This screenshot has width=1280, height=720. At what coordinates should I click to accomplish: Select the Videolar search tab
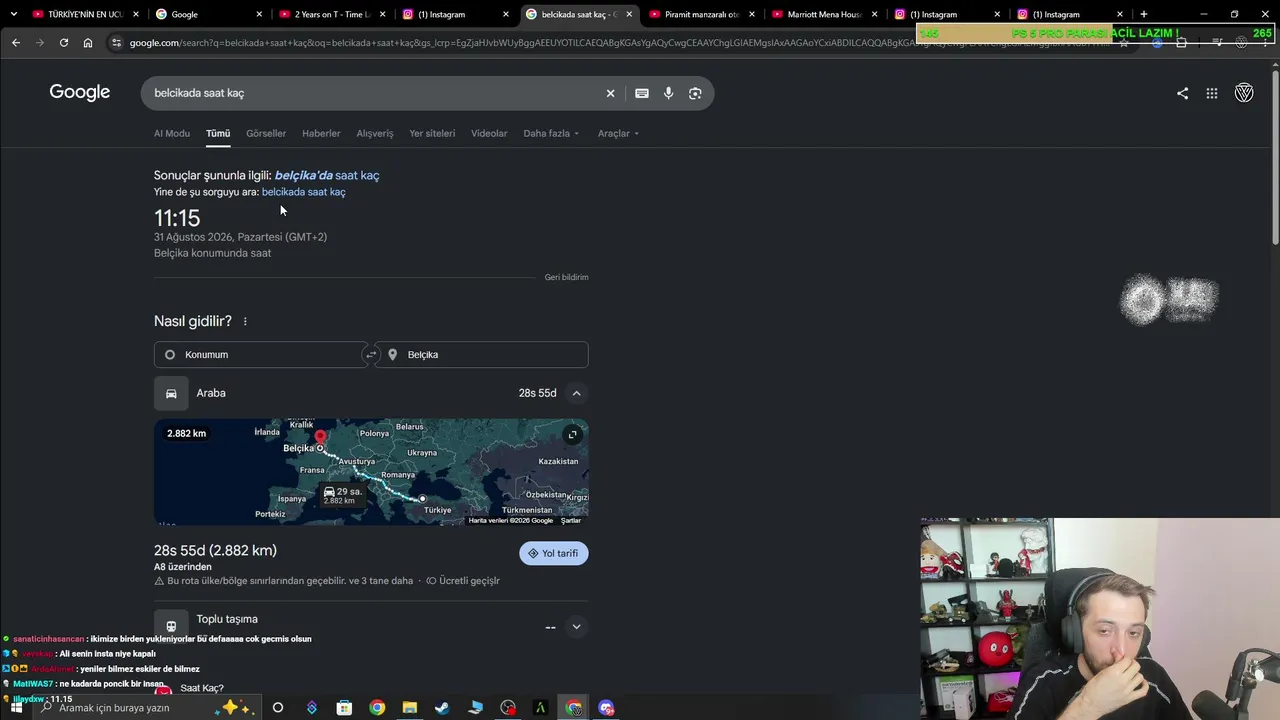pos(489,133)
